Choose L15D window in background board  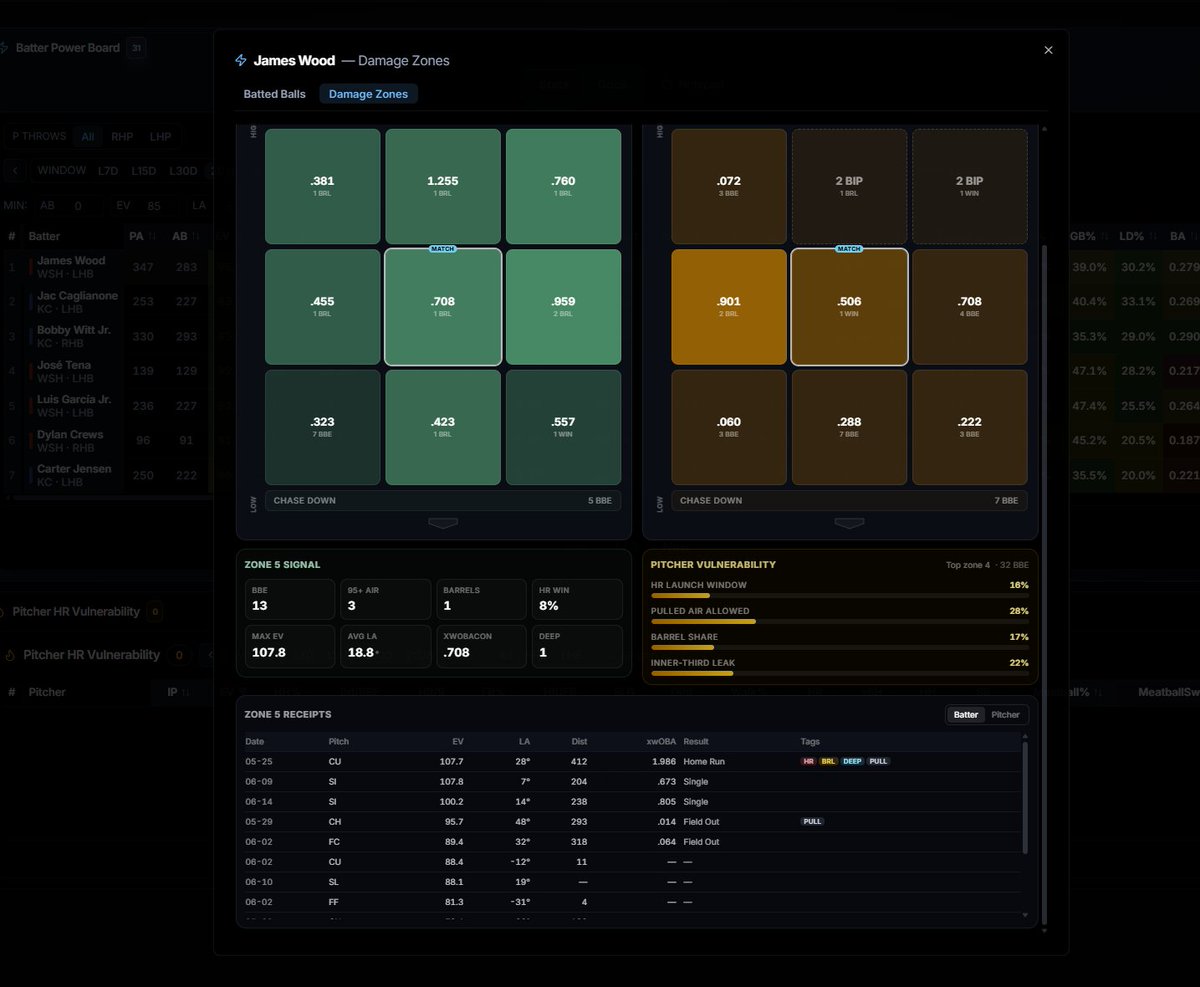click(x=144, y=171)
